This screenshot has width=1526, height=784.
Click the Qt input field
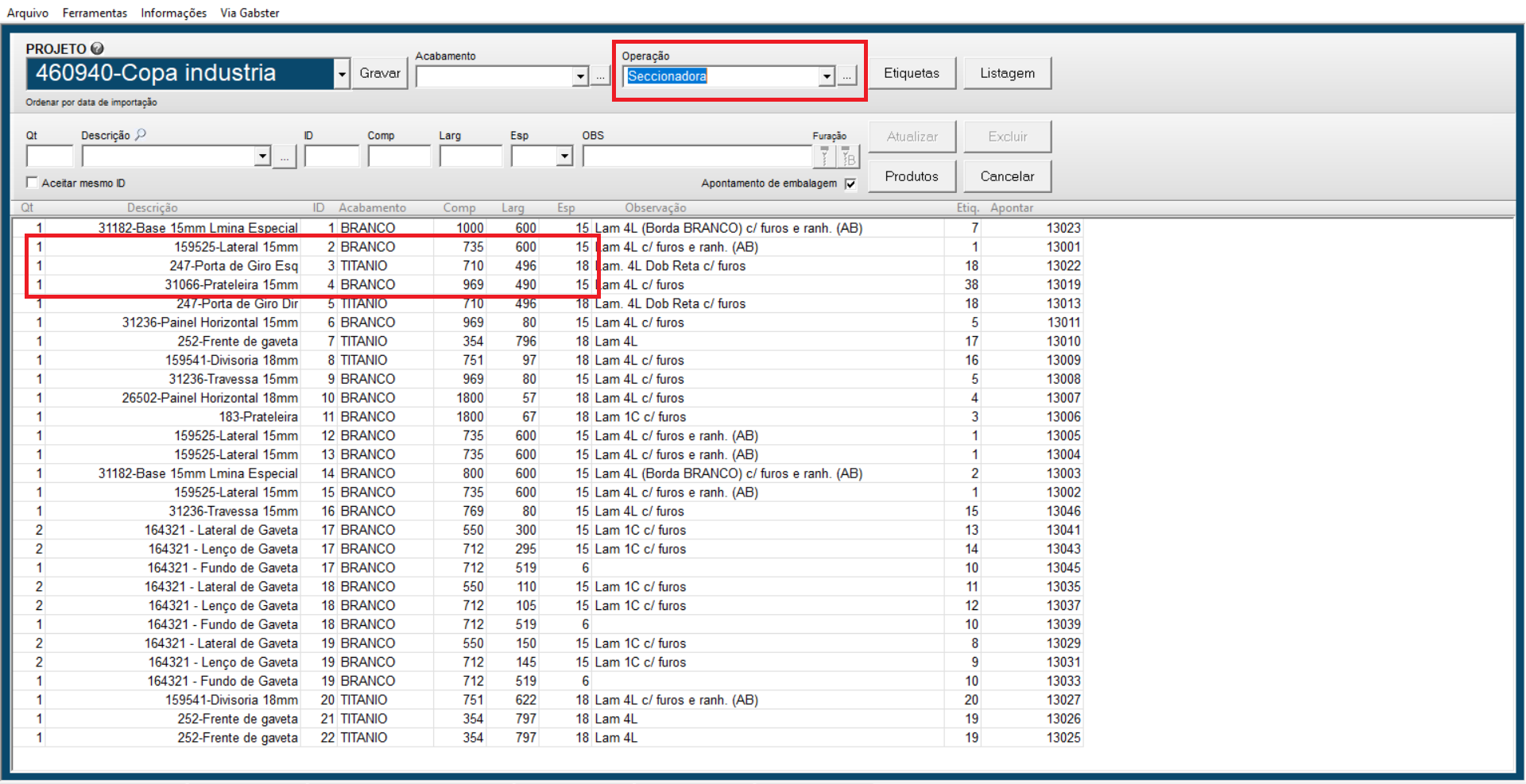[49, 156]
